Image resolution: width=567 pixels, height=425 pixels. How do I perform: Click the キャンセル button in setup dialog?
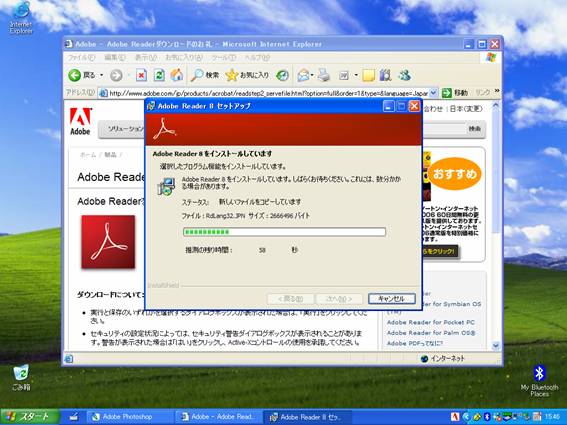392,299
